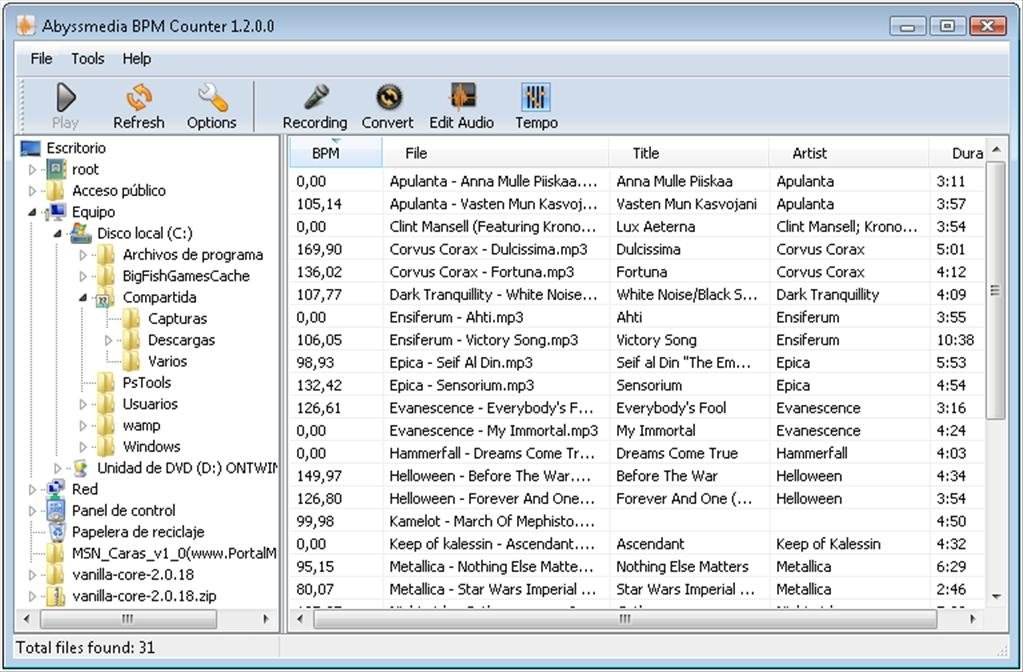Select the Escritorio desktop icon
Image resolution: width=1023 pixels, height=672 pixels.
tap(31, 148)
